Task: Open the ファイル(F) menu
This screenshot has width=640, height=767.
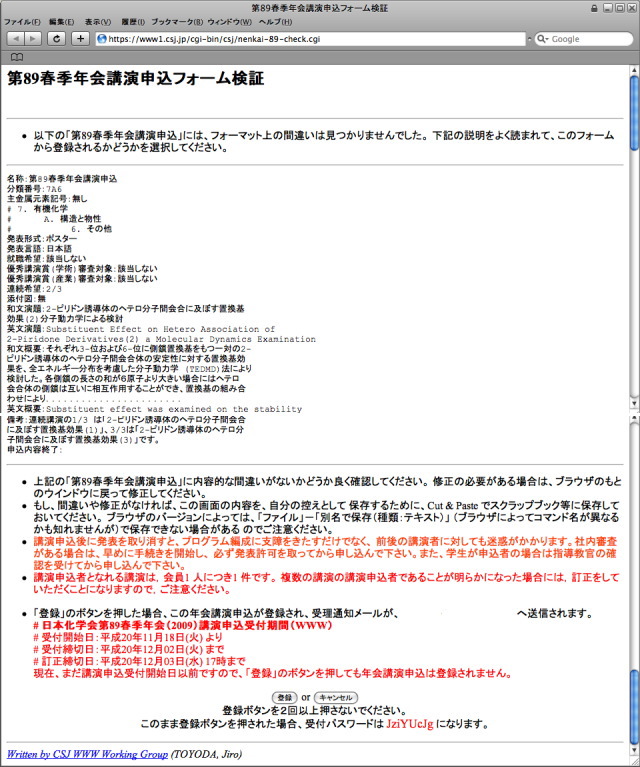Action: 23,21
